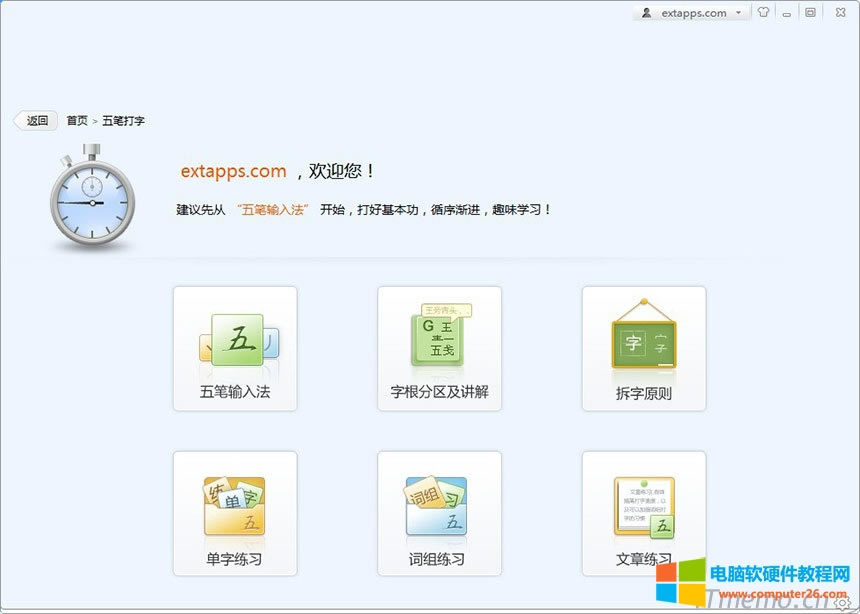This screenshot has width=860, height=614.
Task: Click the Windows logo watermark at bottom right
Action: pos(679,585)
